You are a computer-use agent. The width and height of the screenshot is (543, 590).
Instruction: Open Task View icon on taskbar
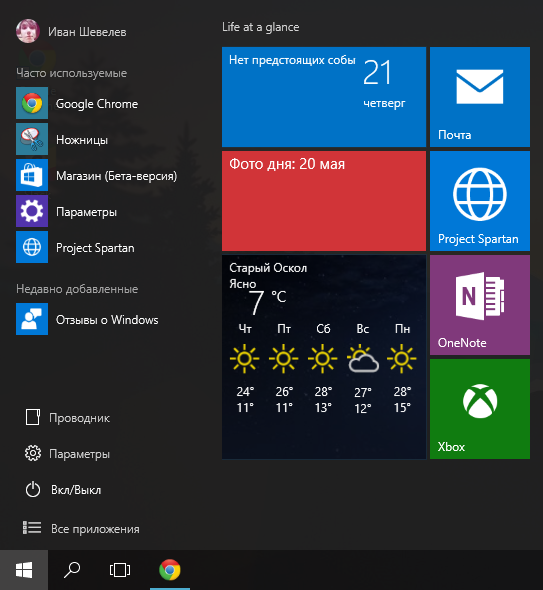[120, 570]
